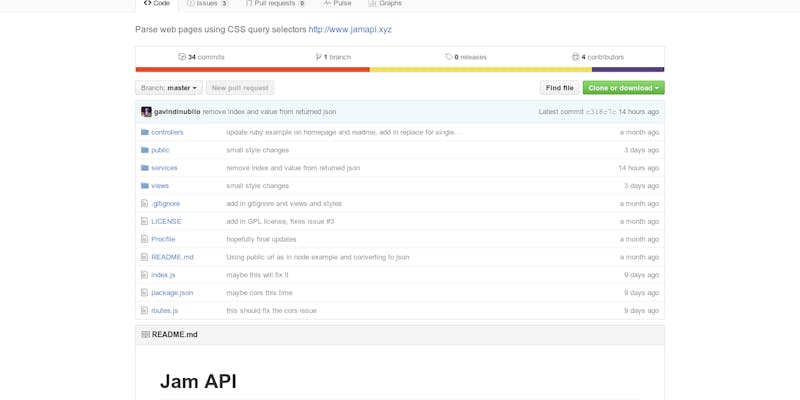Click the branch fork icon
This screenshot has width=800, height=400.
[319, 57]
